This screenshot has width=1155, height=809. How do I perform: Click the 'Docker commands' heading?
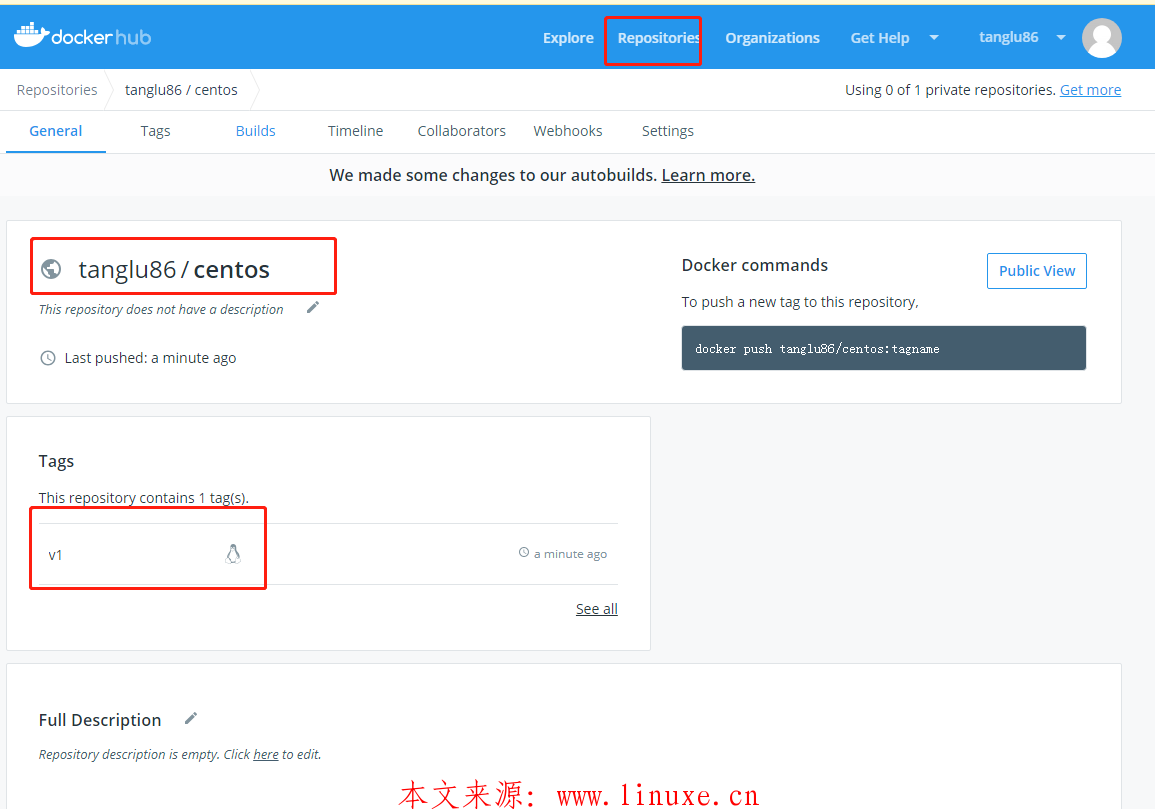754,265
